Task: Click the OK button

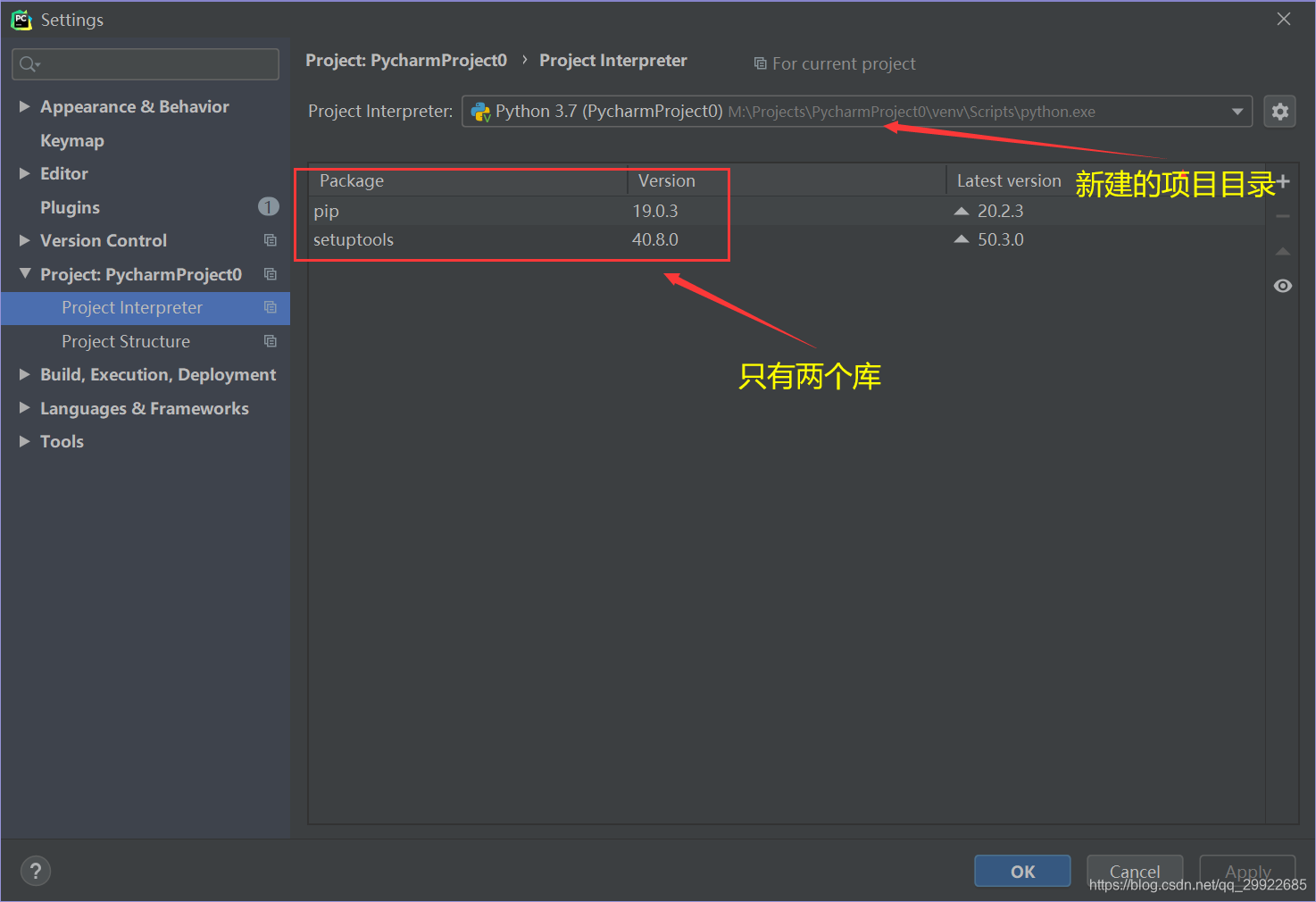Action: coord(1022,871)
